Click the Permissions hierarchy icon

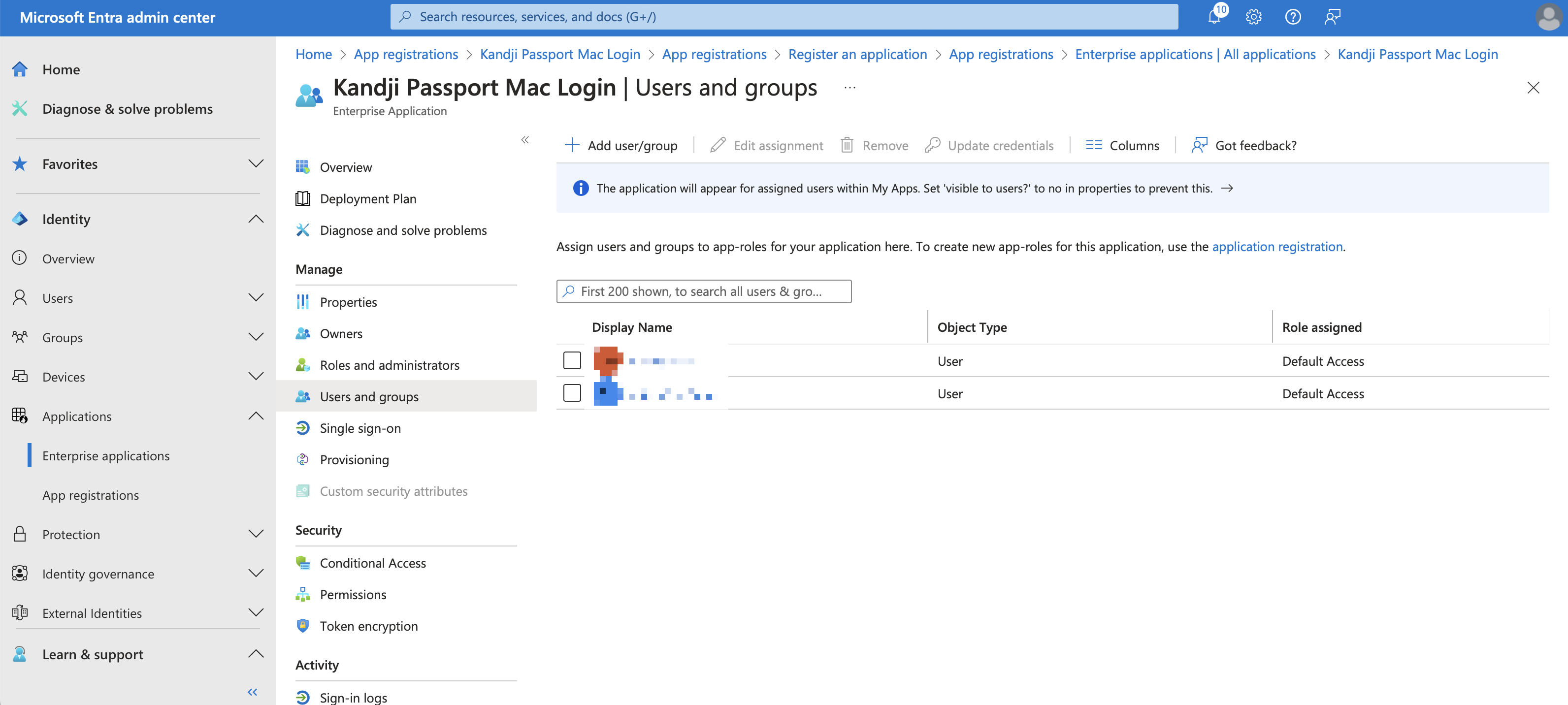point(302,594)
